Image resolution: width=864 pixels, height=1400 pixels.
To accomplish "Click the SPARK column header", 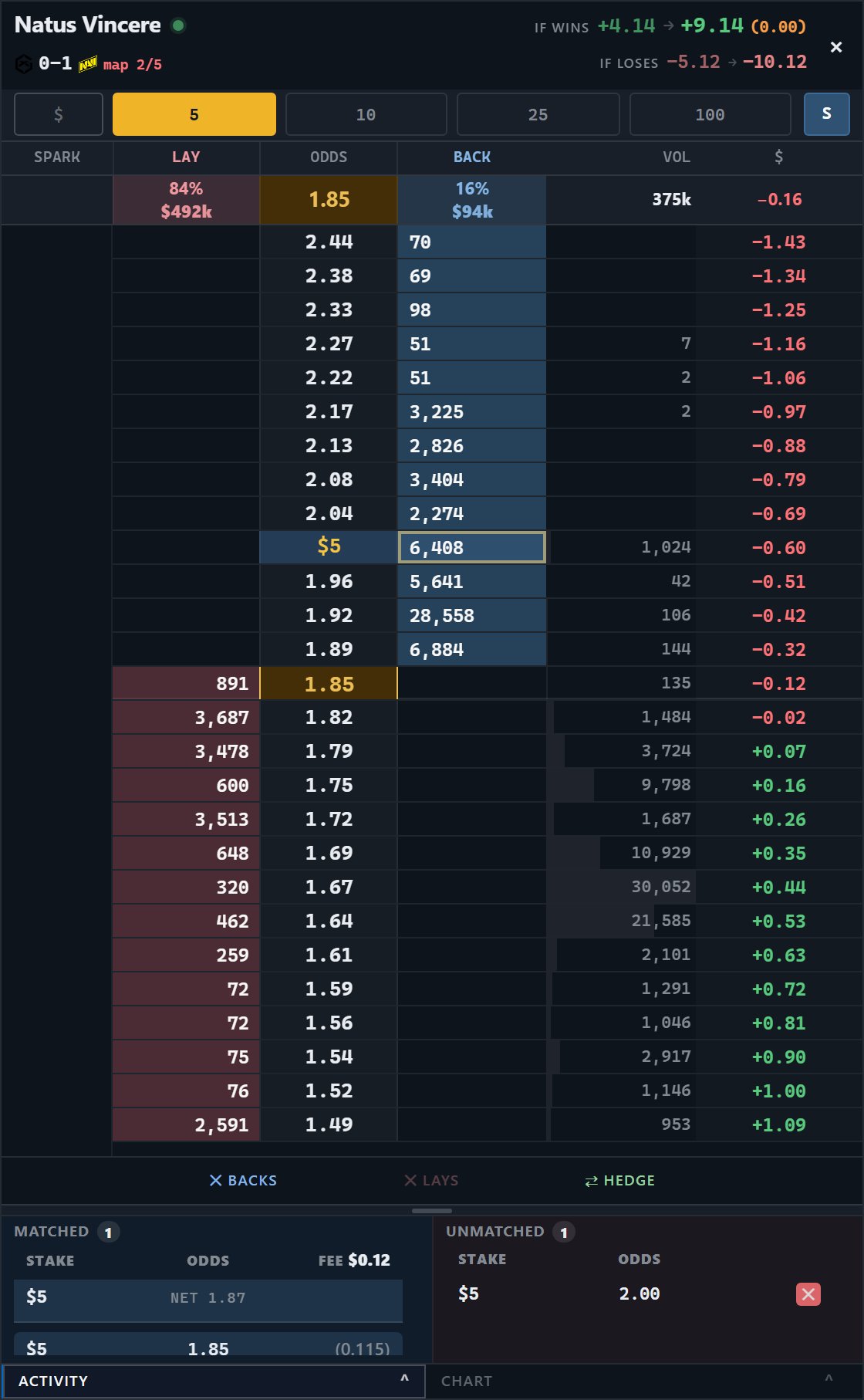I will pos(57,157).
